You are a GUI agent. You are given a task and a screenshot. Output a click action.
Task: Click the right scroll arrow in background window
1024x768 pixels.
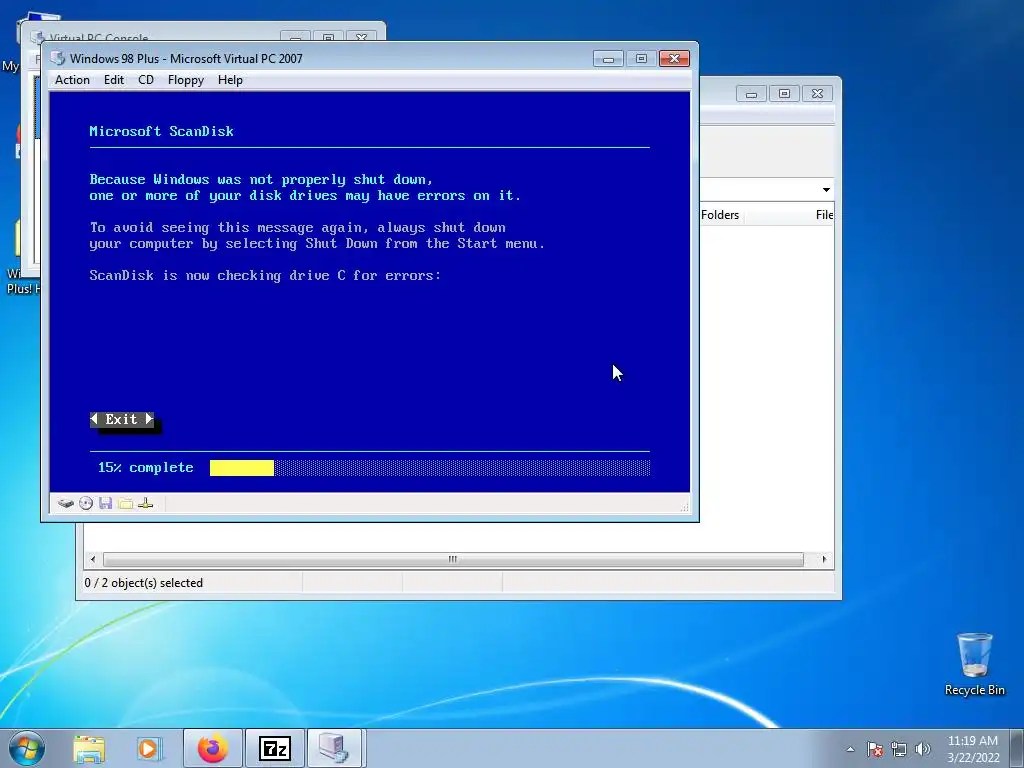[824, 559]
